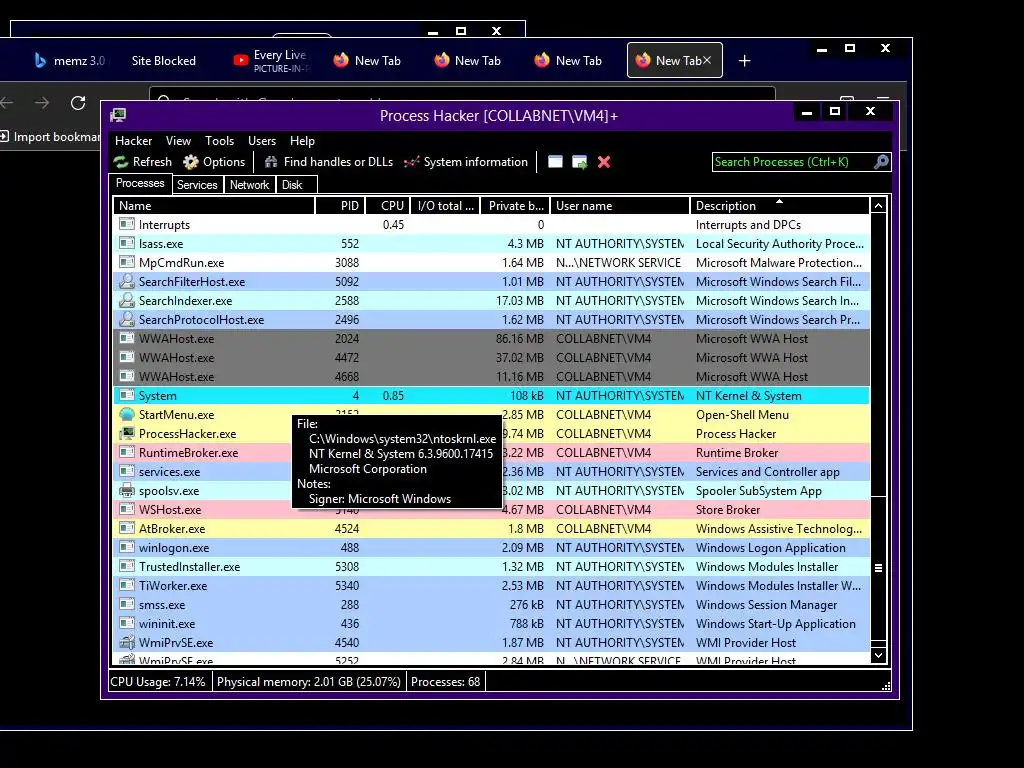Switch to the memz 3.0 browser tab
Screen dimensions: 1024x768
coord(69,61)
